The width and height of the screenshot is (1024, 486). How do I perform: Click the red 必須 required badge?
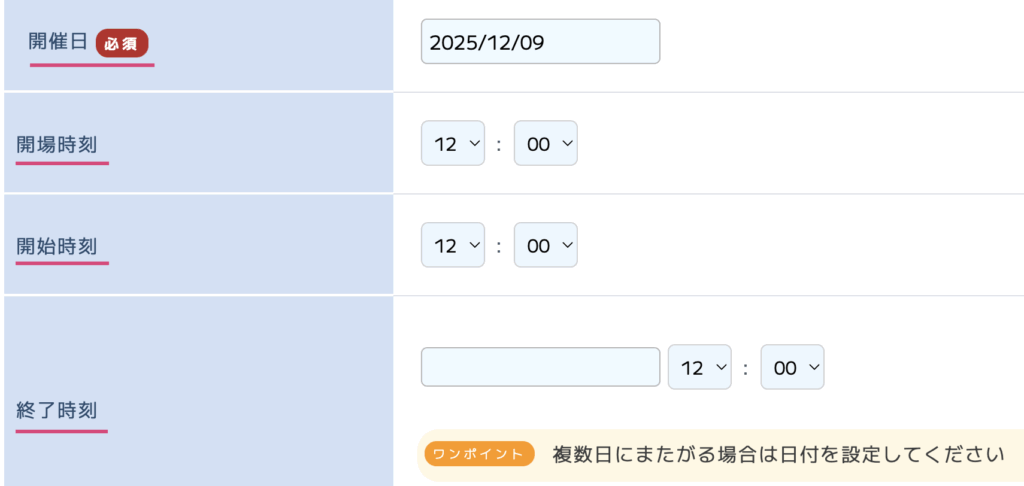tap(122, 43)
